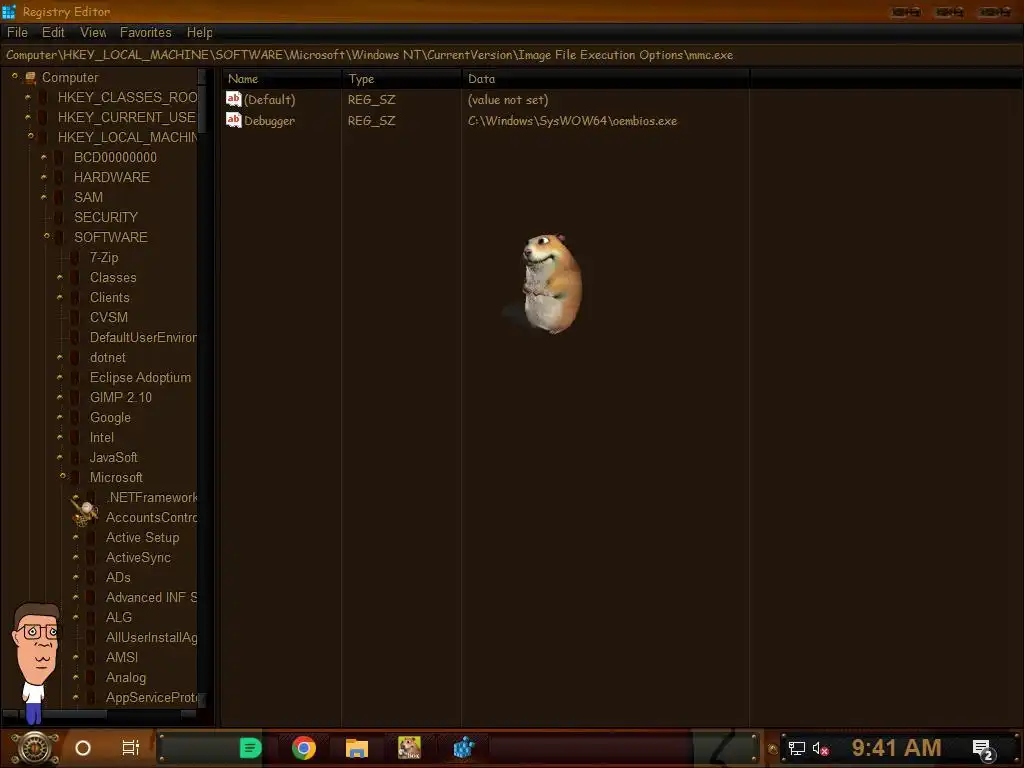Screen dimensions: 1024x768
Task: Expand the Google key
Action: 59,417
